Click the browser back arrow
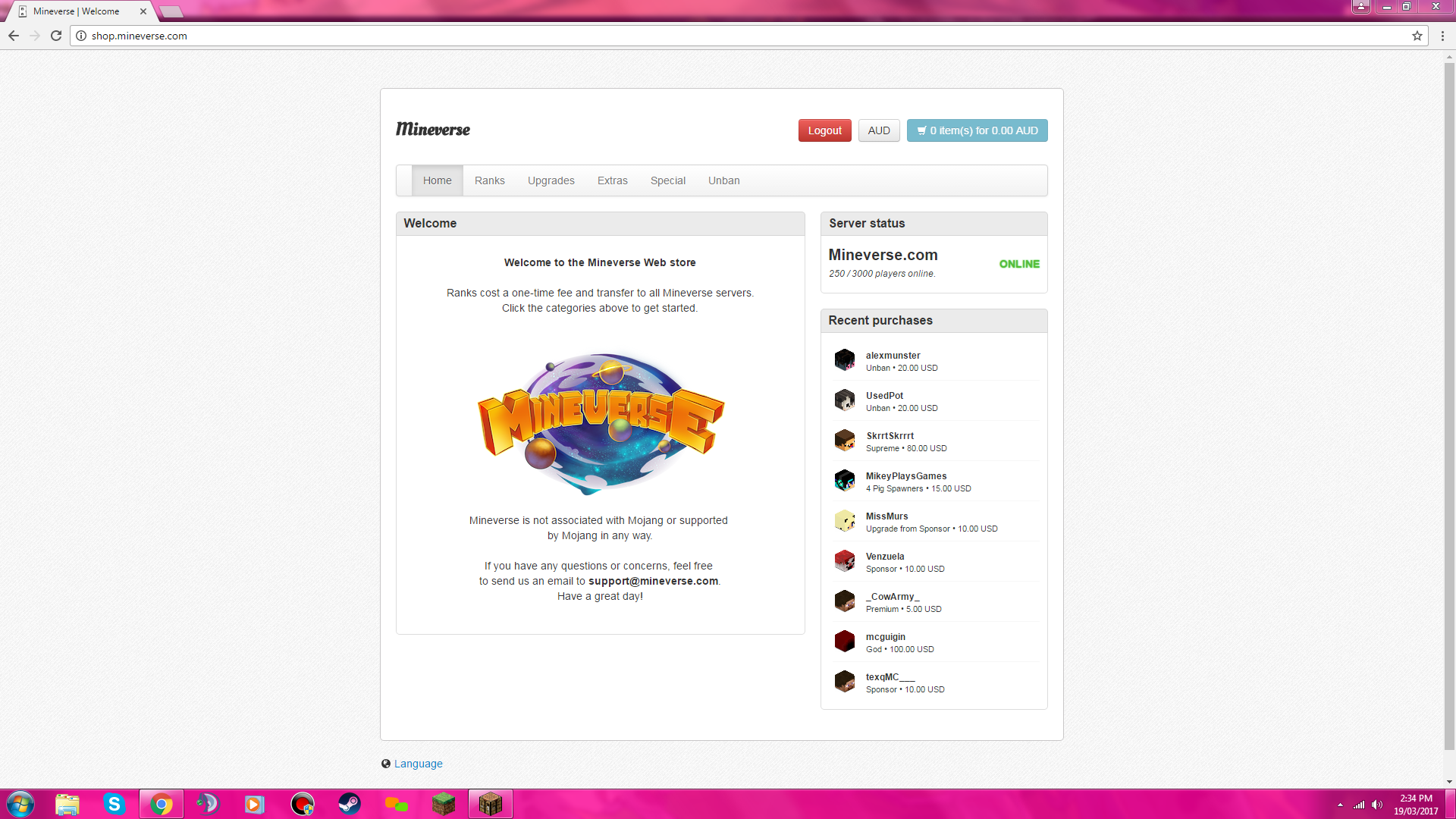The height and width of the screenshot is (819, 1456). [x=14, y=36]
